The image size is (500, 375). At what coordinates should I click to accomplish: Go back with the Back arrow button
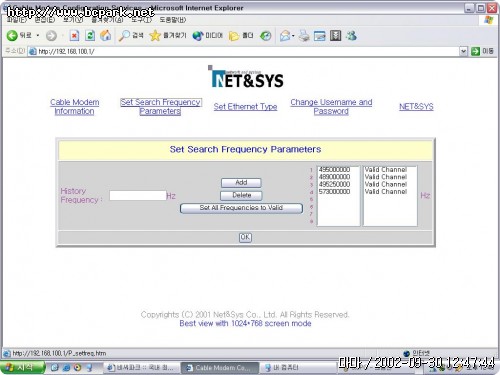pyautogui.click(x=19, y=35)
